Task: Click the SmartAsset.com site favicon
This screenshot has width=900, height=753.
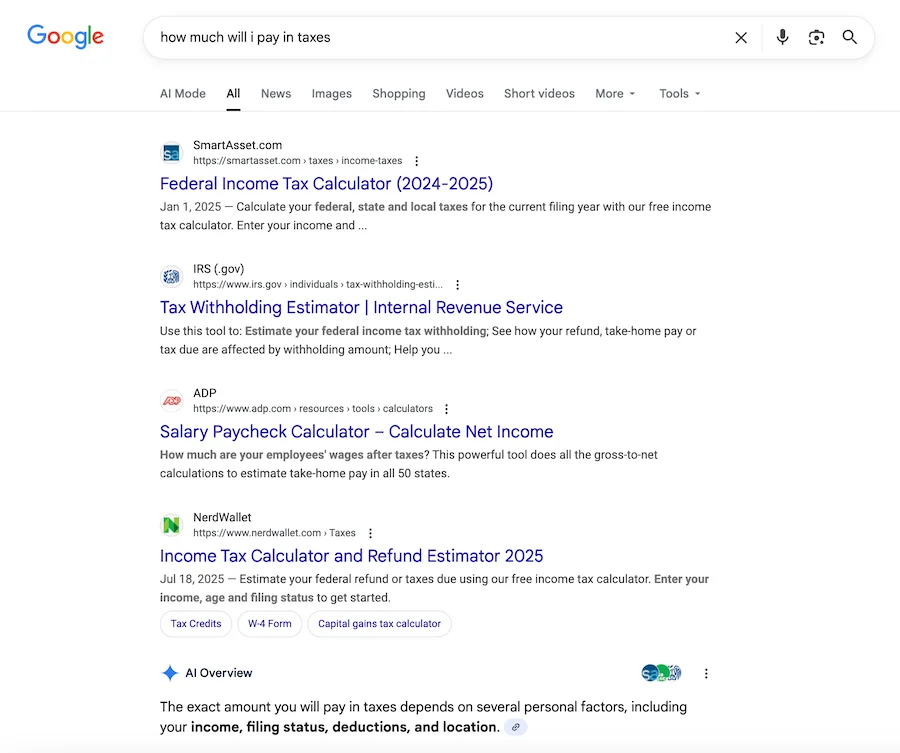Action: (x=170, y=152)
